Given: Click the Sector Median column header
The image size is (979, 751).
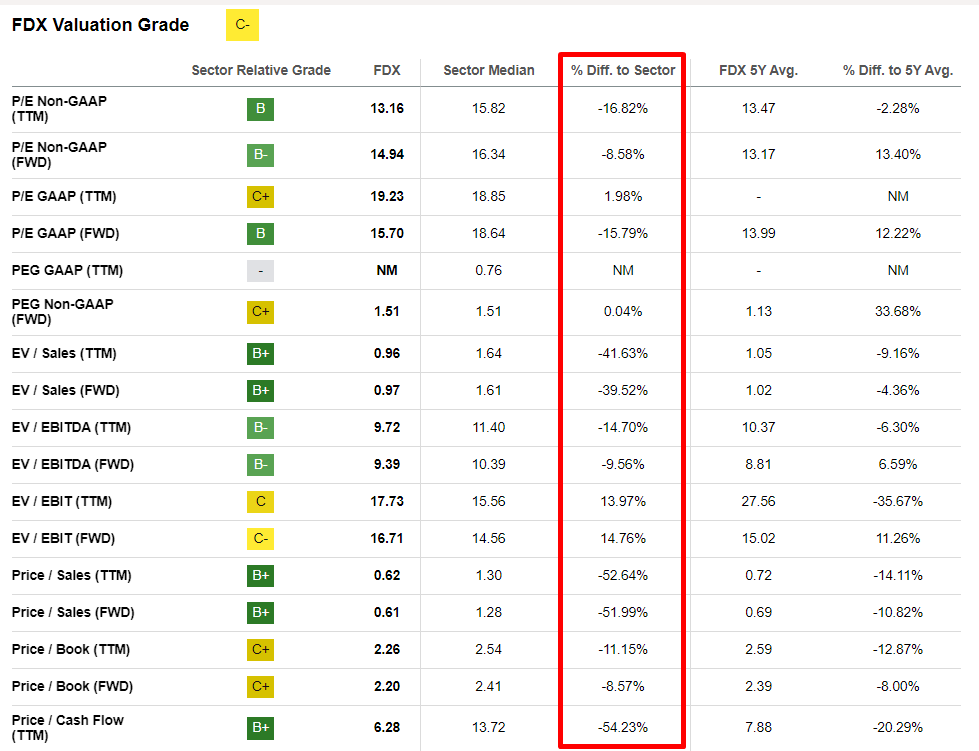Looking at the screenshot, I should [489, 70].
